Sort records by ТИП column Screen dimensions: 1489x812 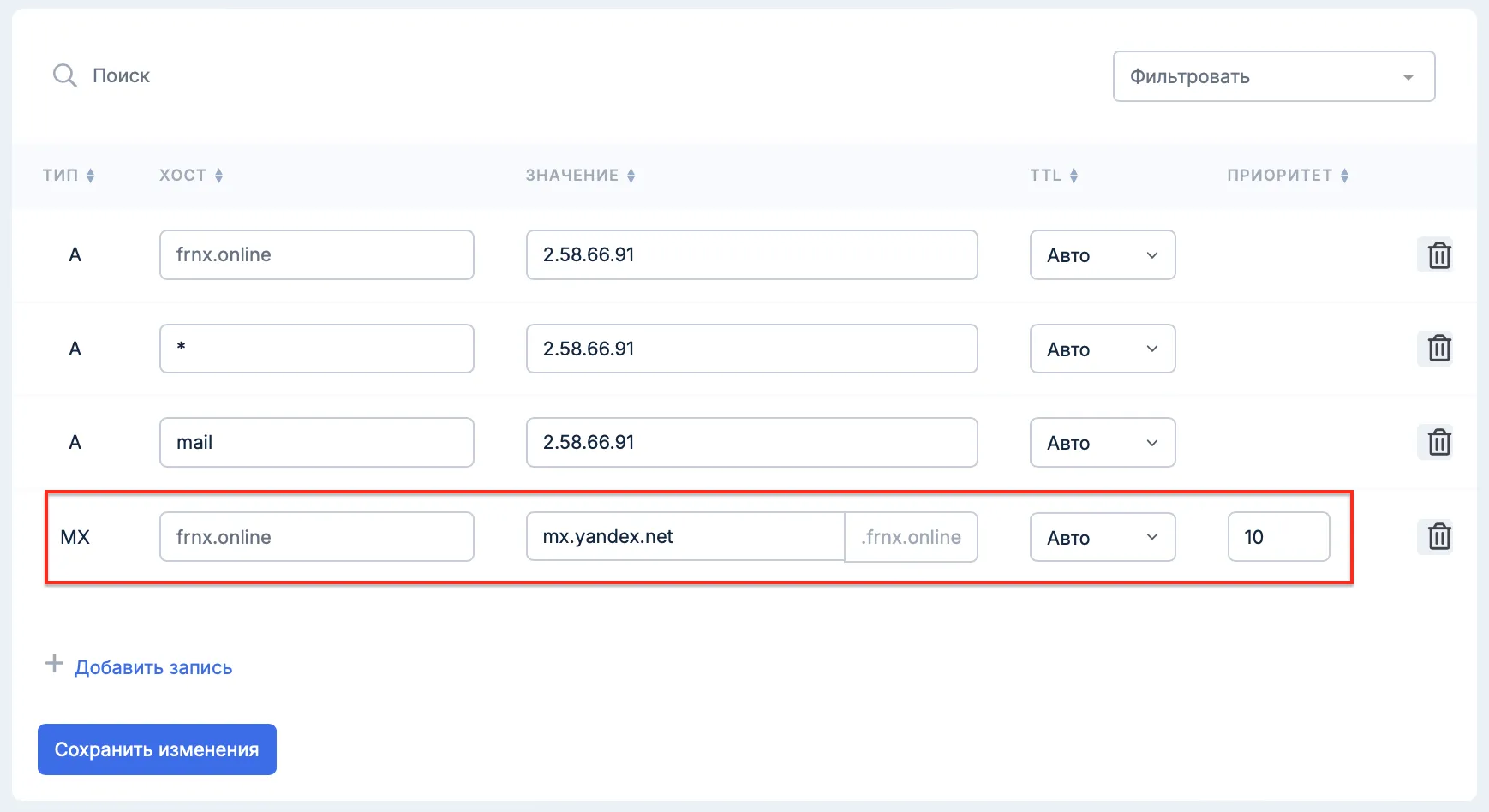(69, 176)
